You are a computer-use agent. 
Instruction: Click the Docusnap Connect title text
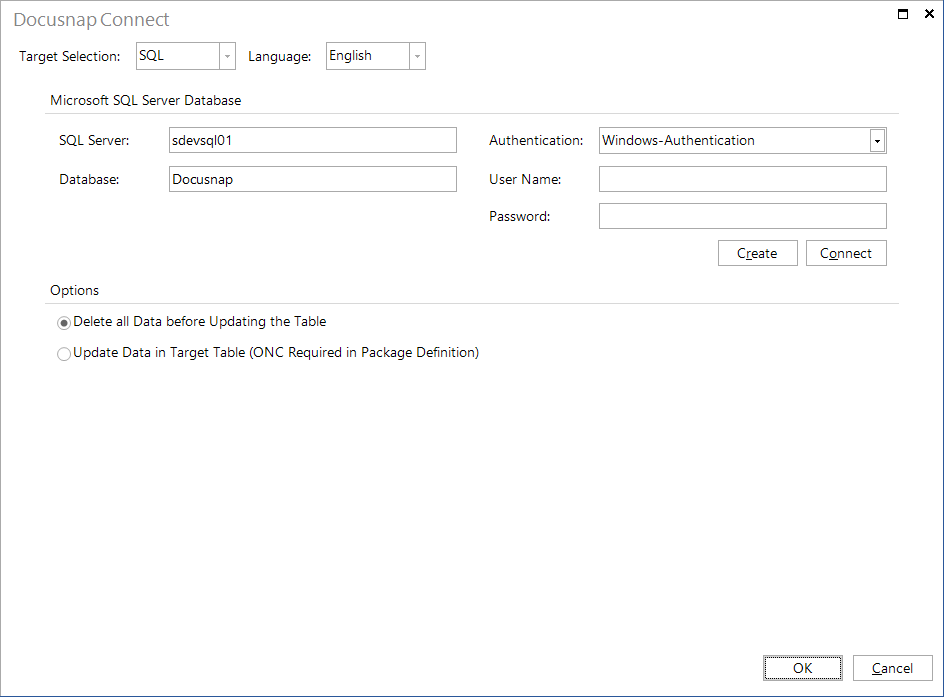[x=92, y=20]
